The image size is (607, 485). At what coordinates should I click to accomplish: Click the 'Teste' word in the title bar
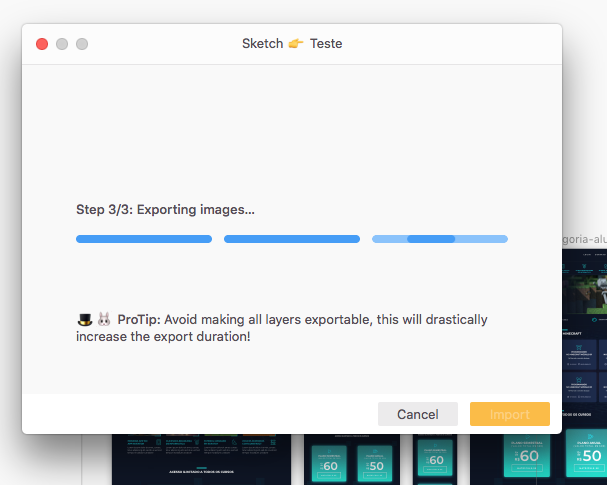click(326, 43)
